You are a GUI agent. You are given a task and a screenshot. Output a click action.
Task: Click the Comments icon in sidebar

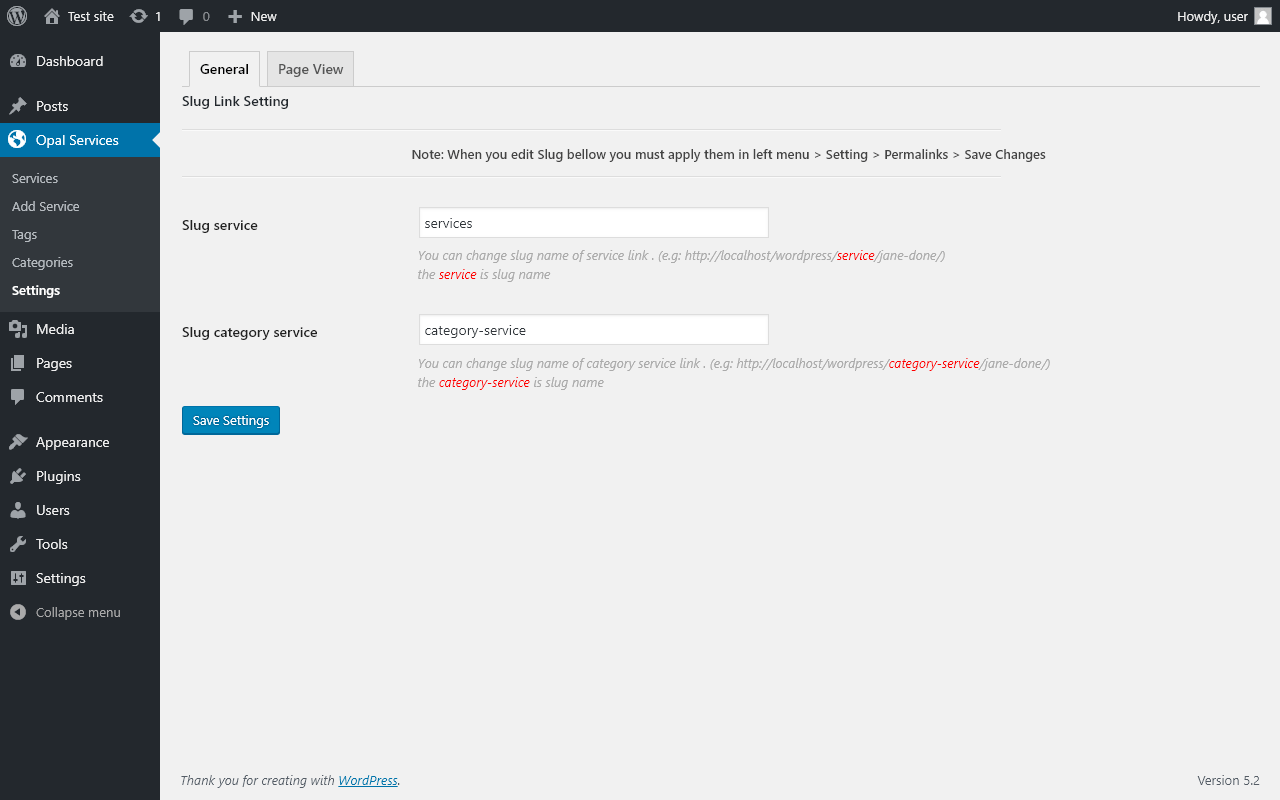(x=18, y=397)
